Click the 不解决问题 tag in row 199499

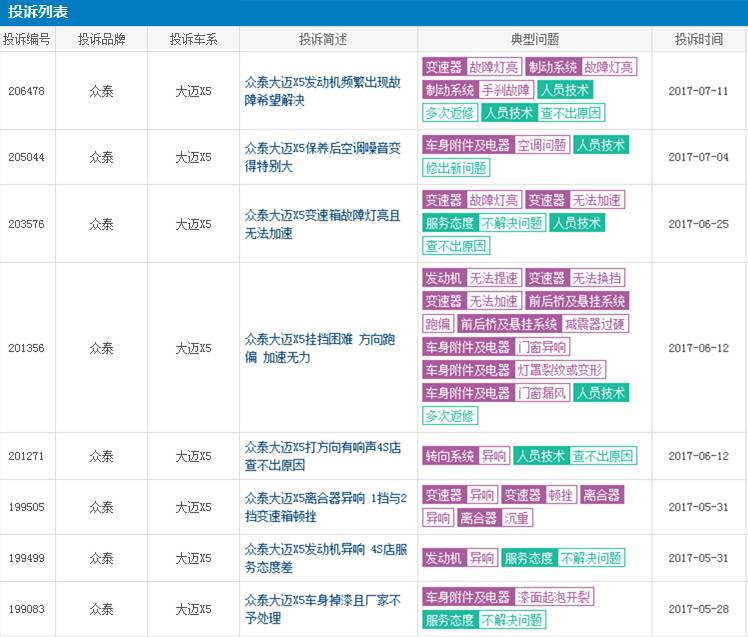point(591,558)
